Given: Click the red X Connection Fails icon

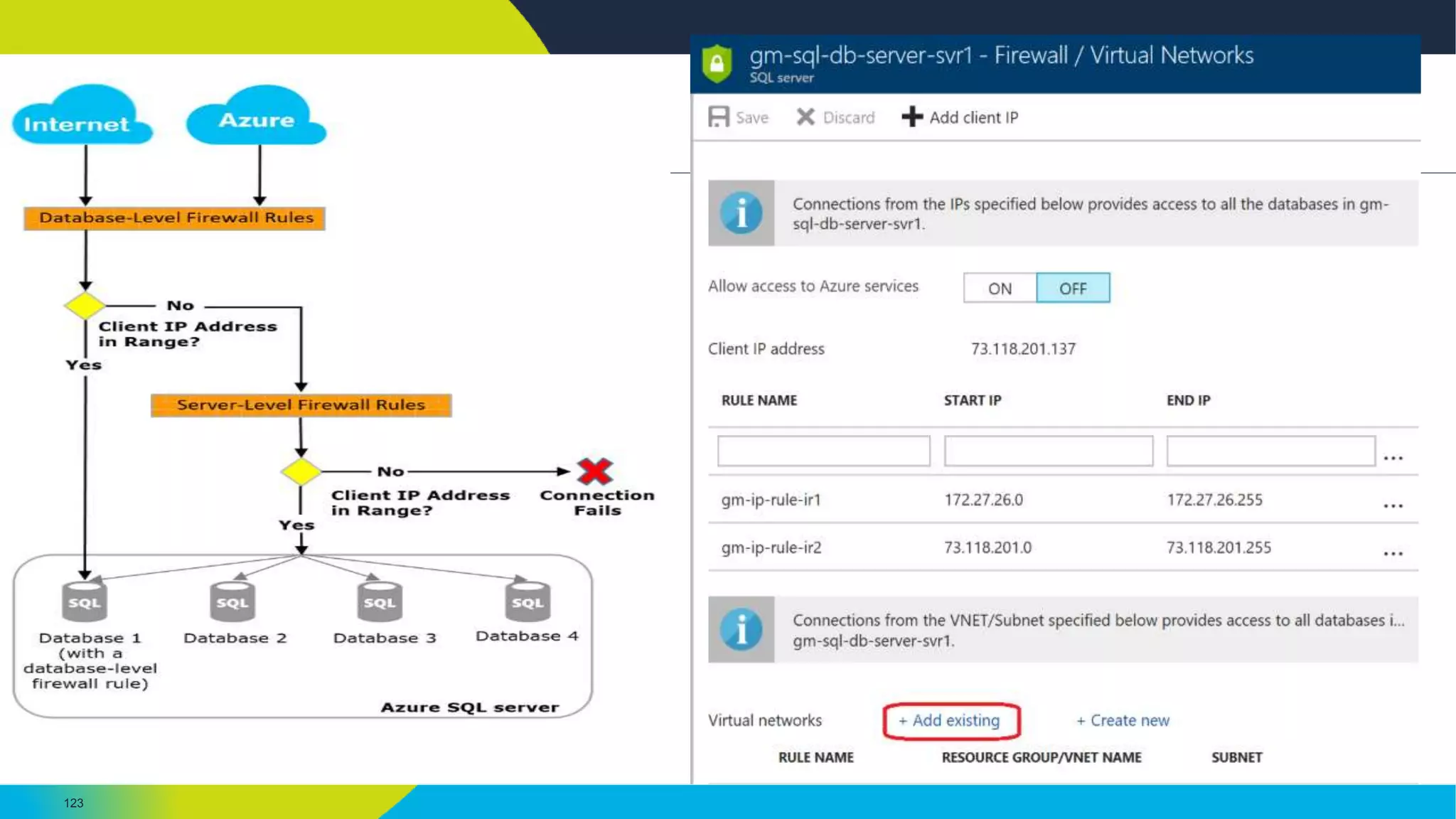Looking at the screenshot, I should coord(594,471).
